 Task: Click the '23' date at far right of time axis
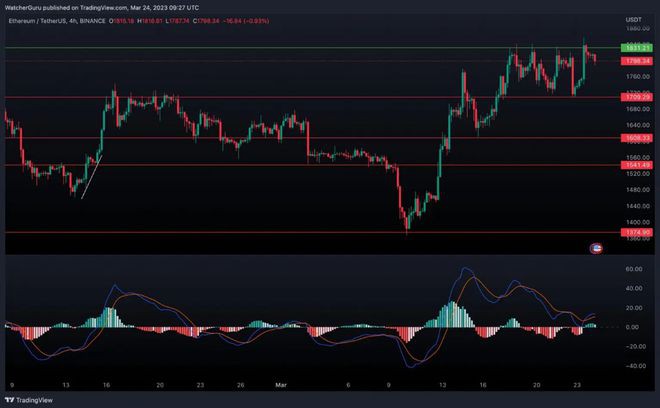(579, 384)
